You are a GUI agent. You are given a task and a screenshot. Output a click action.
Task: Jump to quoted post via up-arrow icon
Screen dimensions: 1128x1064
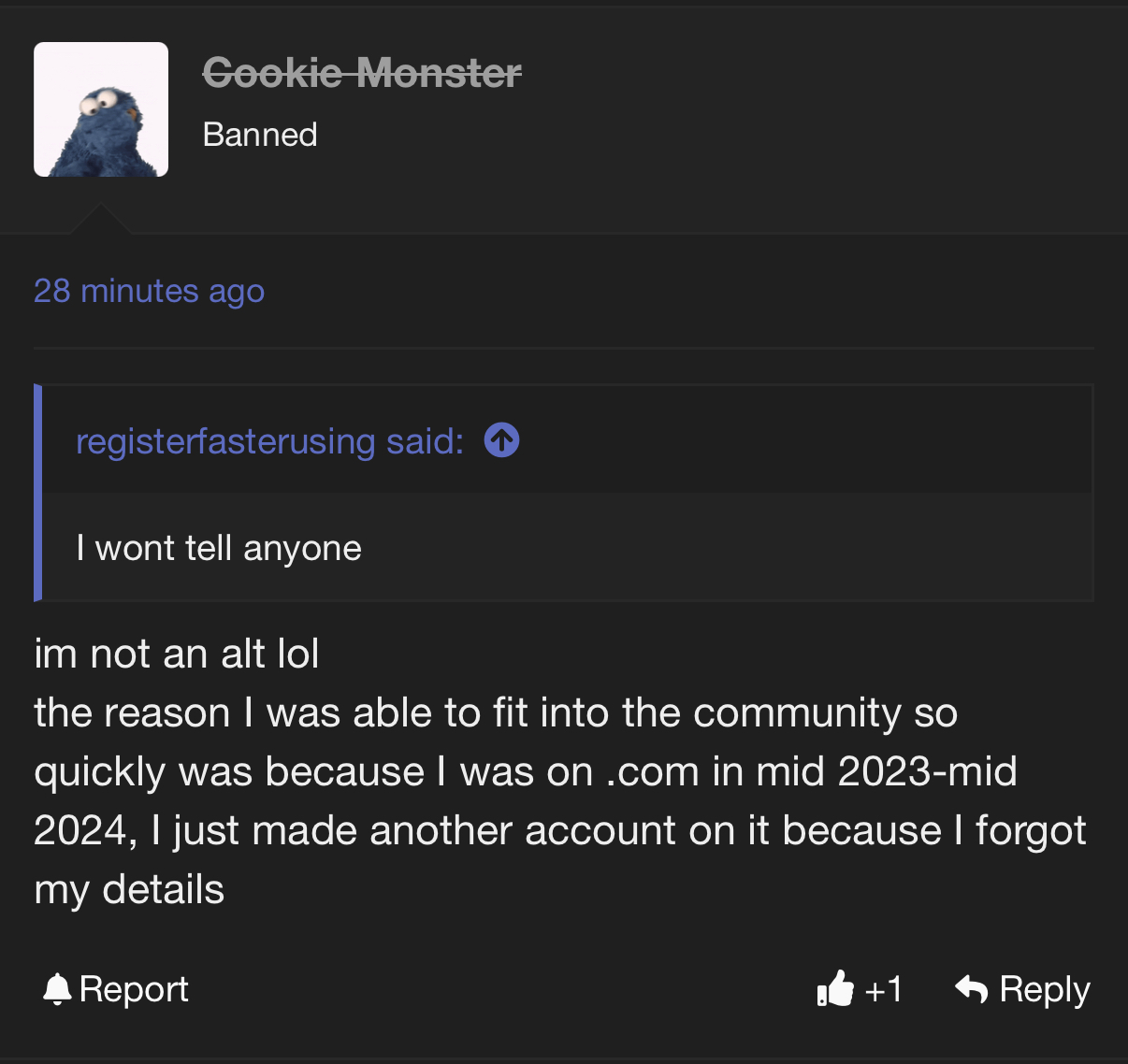pos(502,439)
